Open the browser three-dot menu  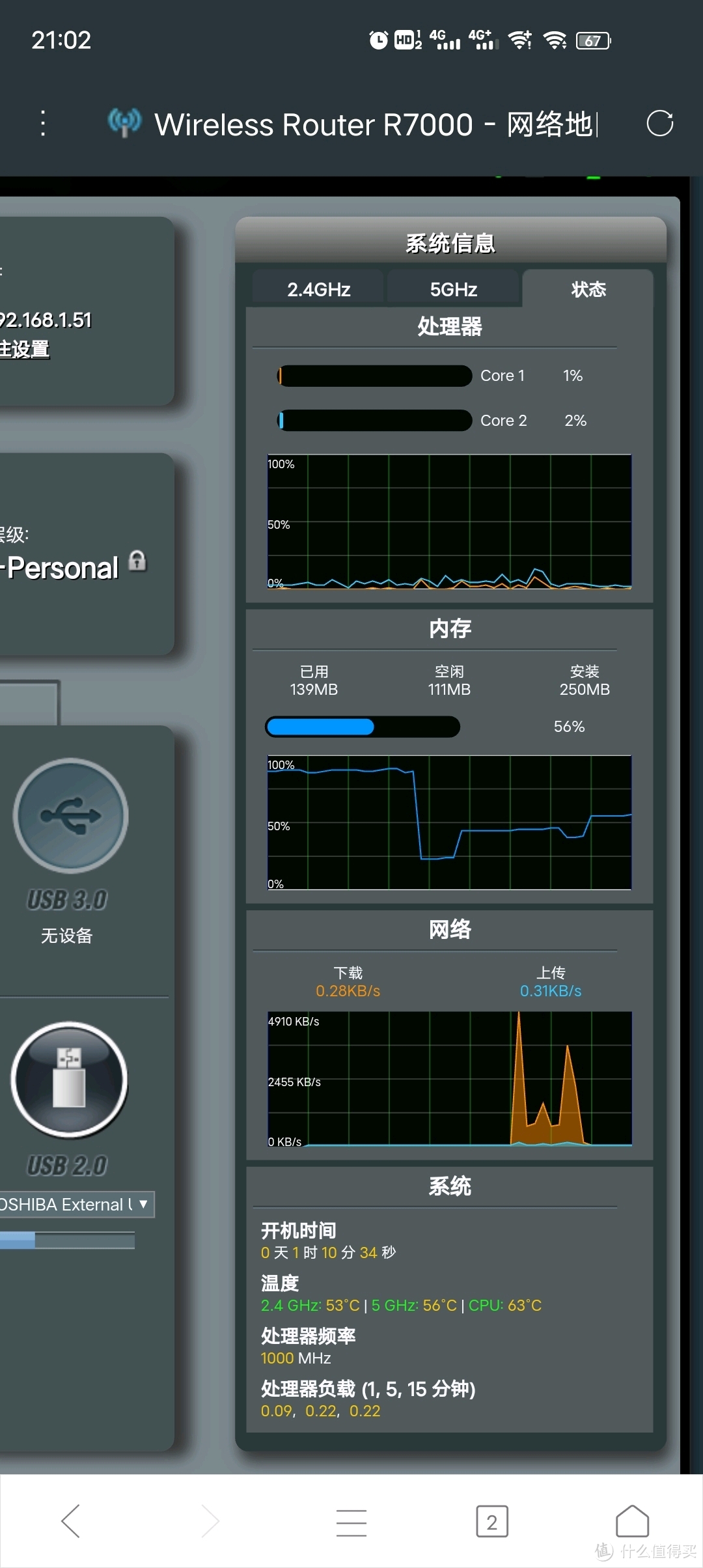click(x=43, y=123)
